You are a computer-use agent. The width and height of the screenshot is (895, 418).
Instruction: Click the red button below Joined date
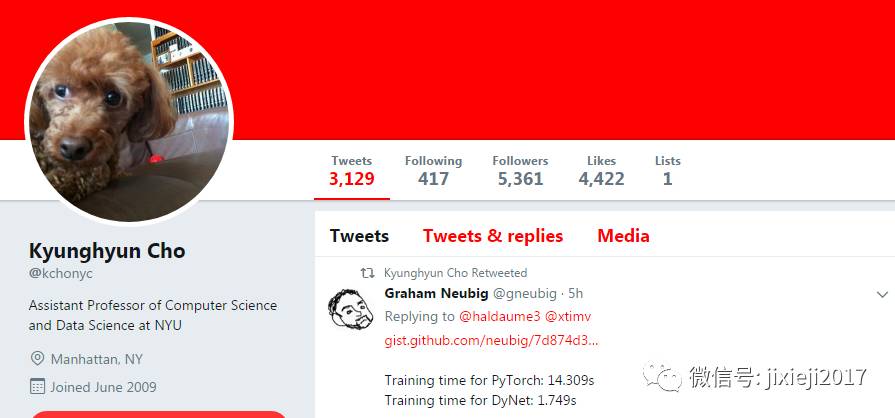(158, 414)
